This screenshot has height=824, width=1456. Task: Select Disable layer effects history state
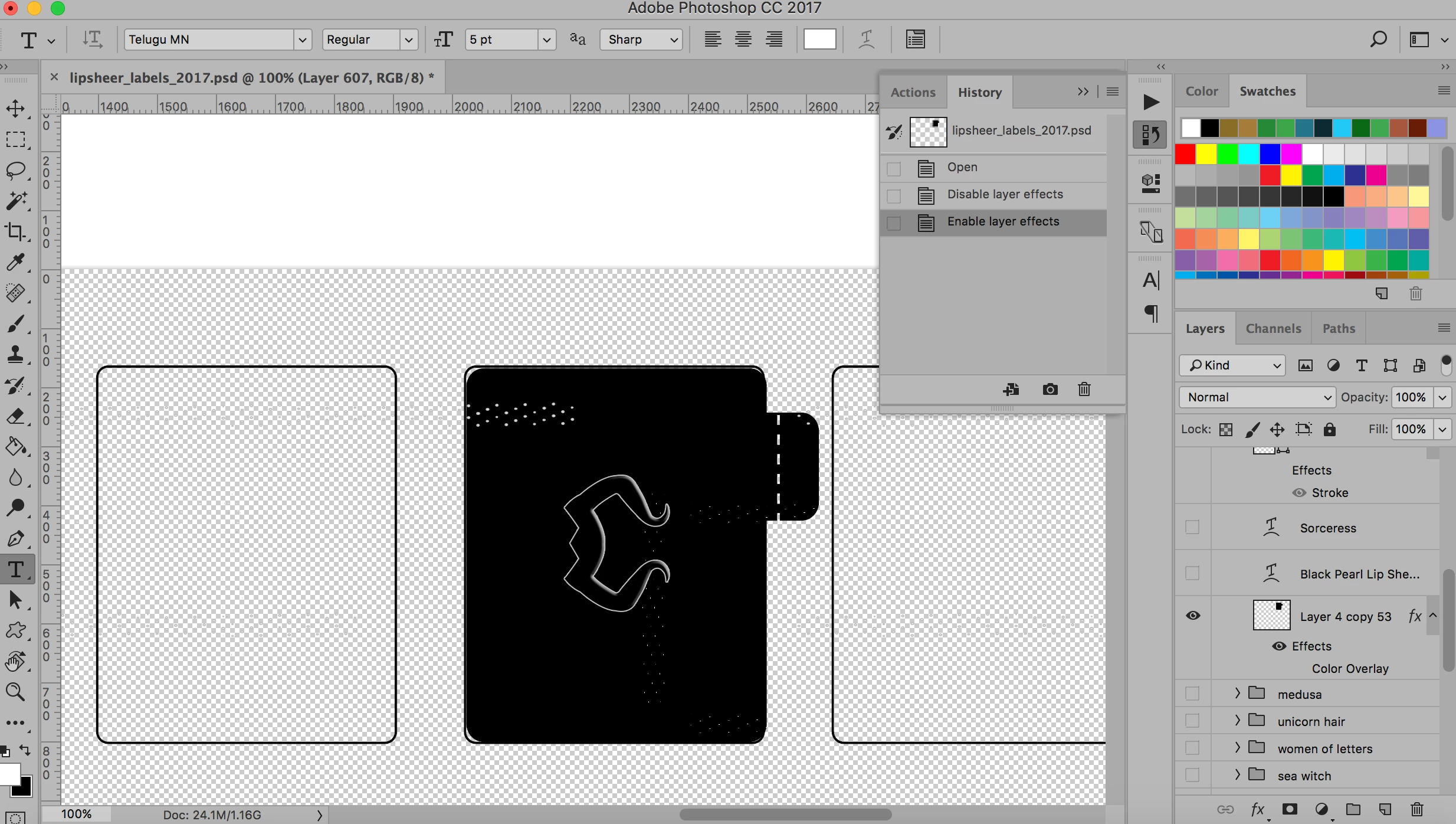pyautogui.click(x=1005, y=194)
